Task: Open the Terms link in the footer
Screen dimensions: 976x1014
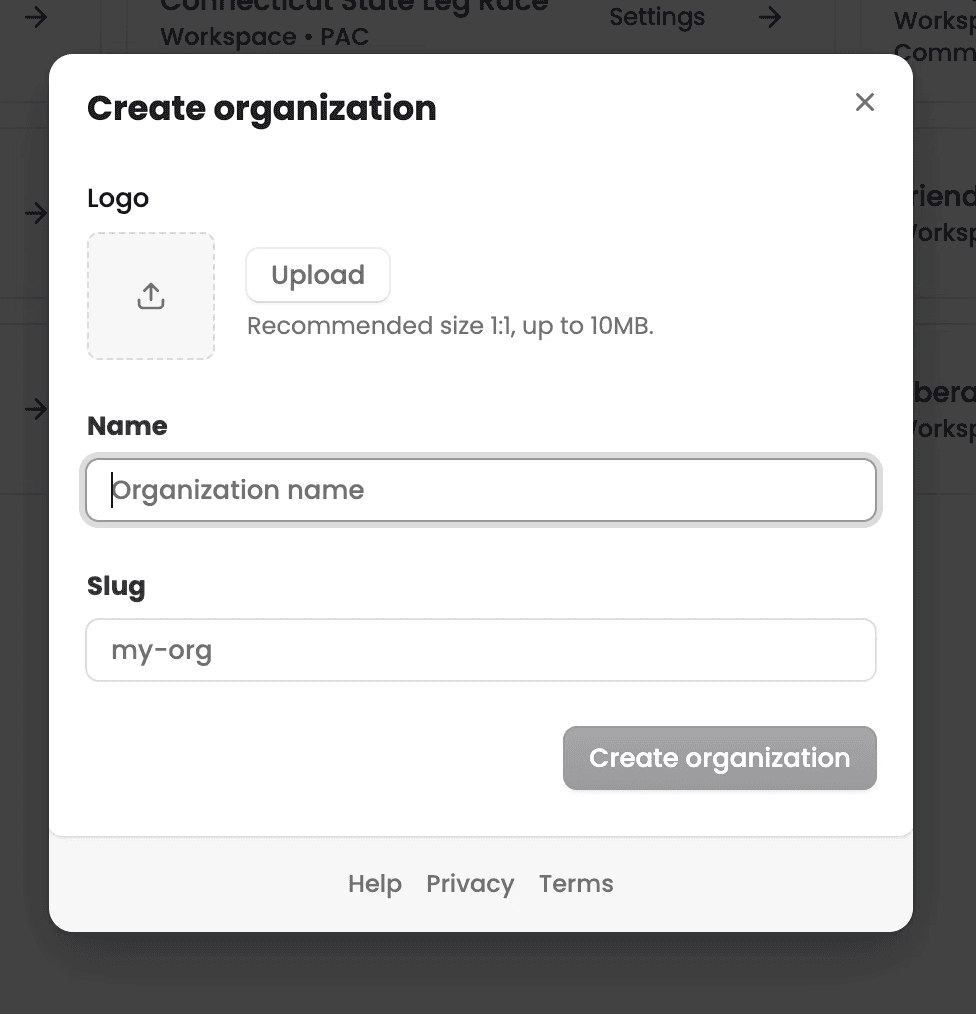Action: (x=576, y=883)
